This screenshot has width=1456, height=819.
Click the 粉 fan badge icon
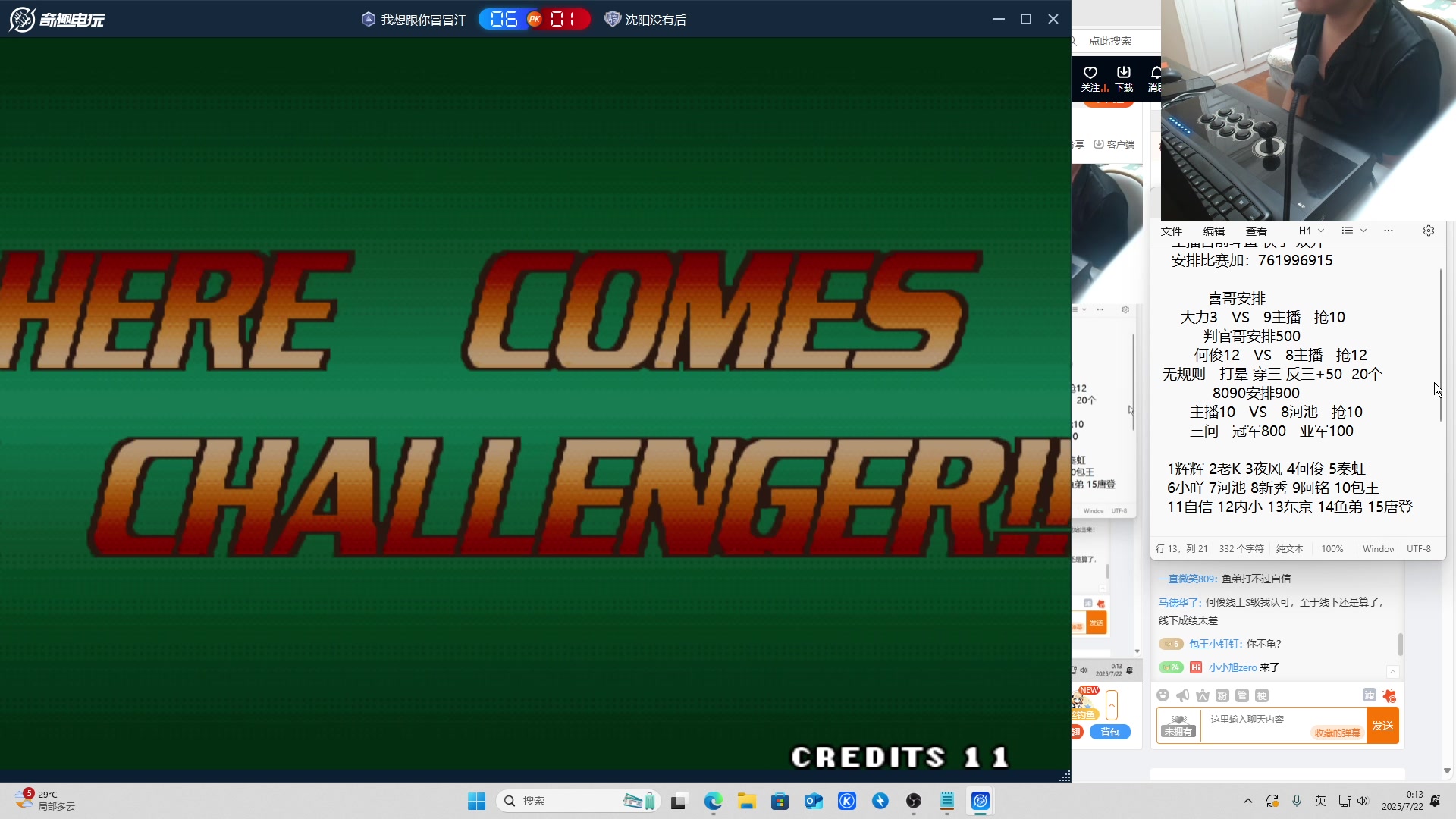tap(1222, 695)
